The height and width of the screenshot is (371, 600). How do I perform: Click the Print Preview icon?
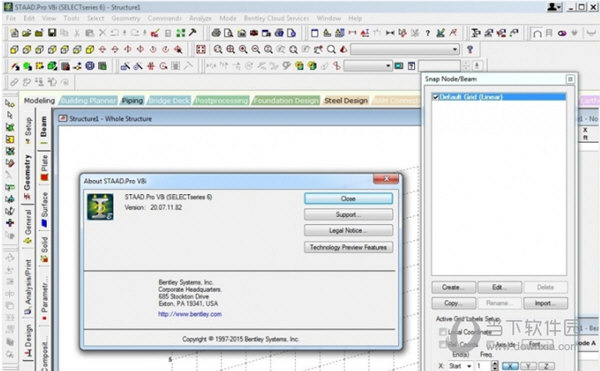pyautogui.click(x=228, y=33)
